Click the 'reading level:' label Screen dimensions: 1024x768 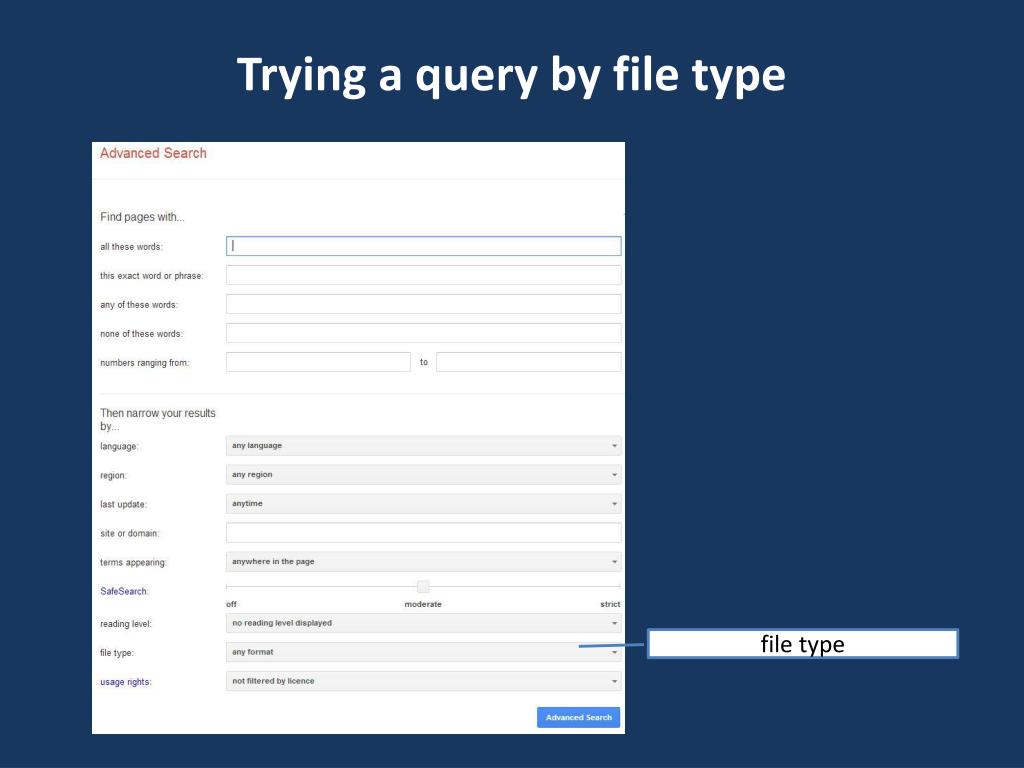coord(125,624)
